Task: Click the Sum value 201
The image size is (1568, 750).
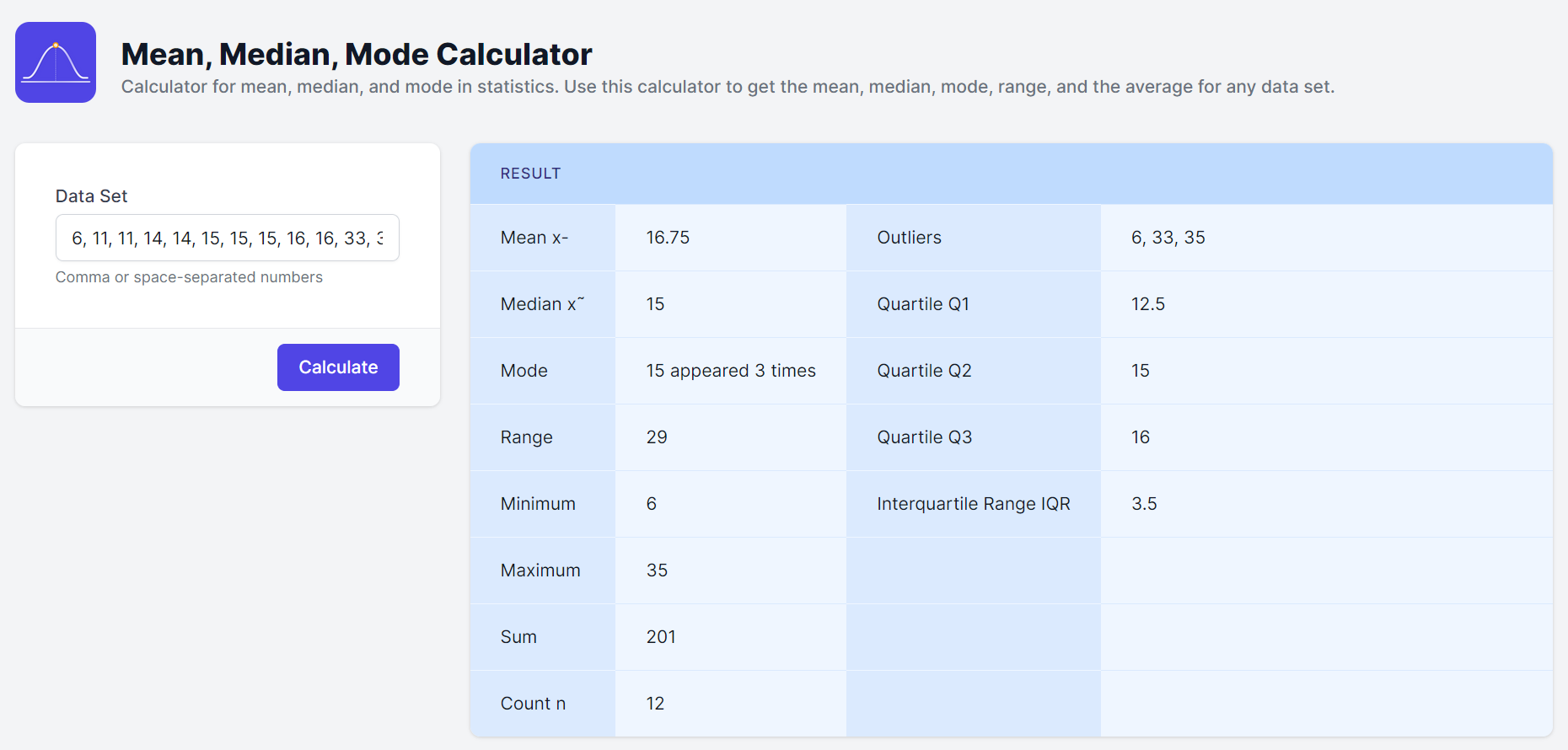Action: pyautogui.click(x=661, y=637)
